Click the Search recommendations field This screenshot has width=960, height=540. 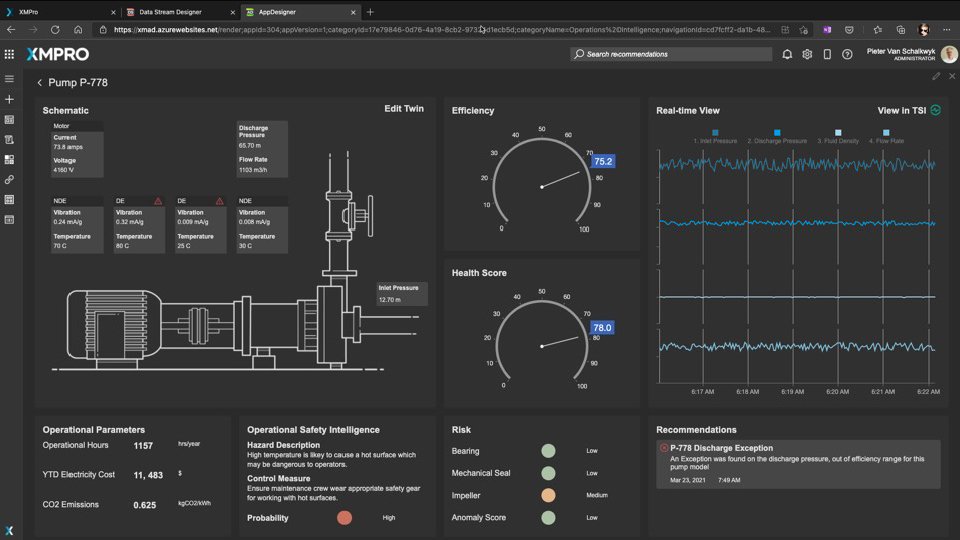[x=672, y=54]
